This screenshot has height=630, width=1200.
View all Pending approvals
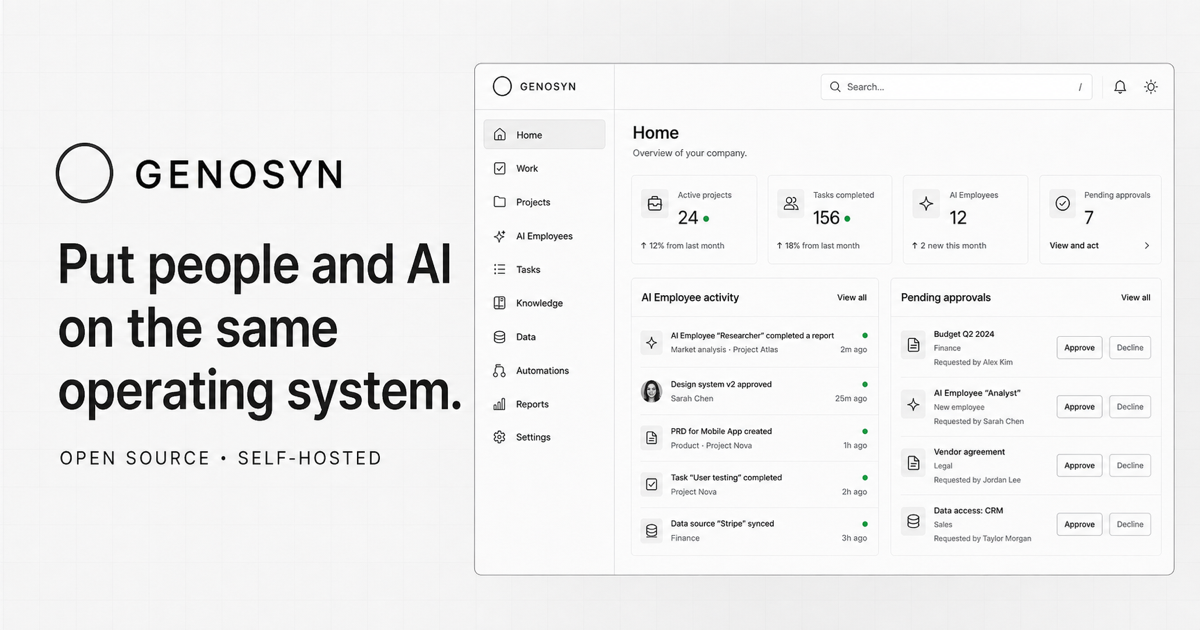[1136, 297]
